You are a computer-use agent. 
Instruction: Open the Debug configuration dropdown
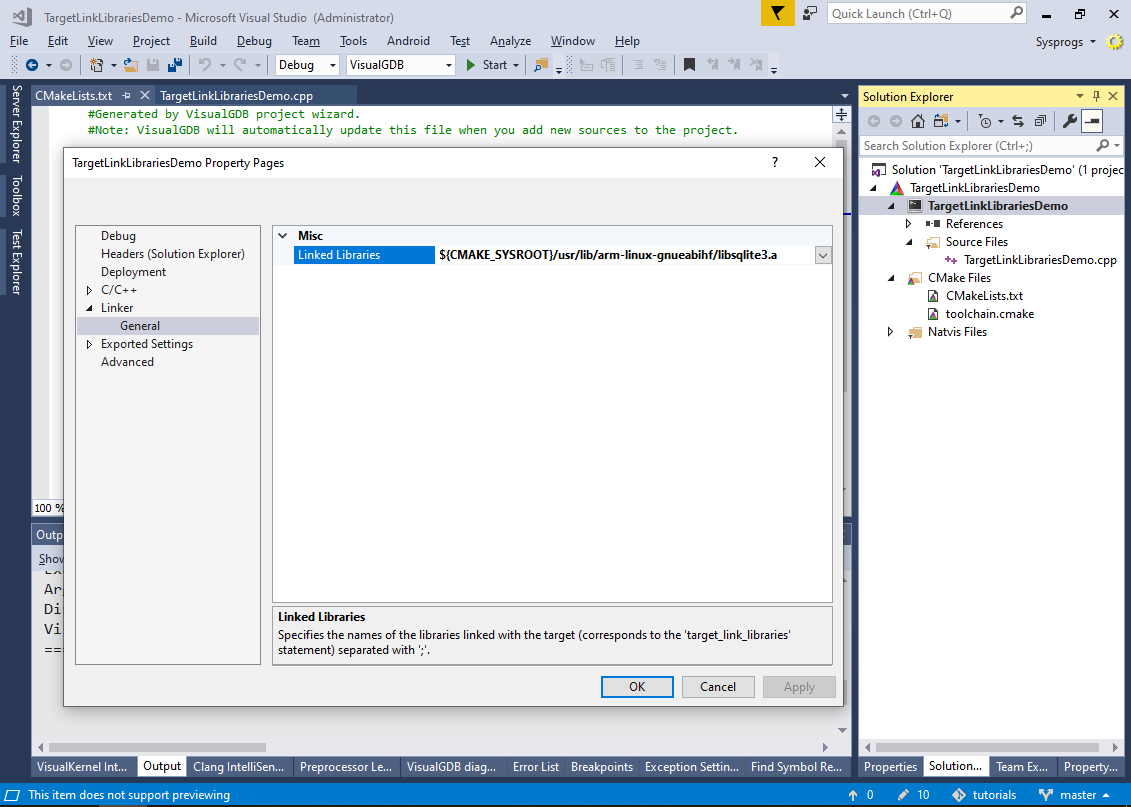coord(333,65)
